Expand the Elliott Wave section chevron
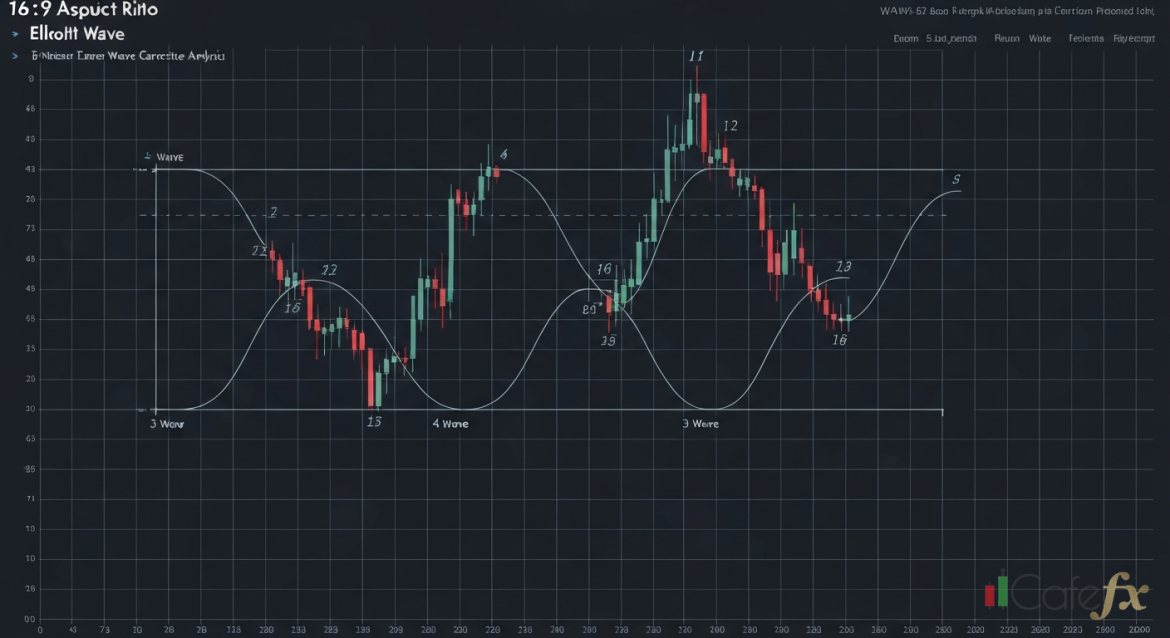The image size is (1170, 638). click(x=14, y=32)
